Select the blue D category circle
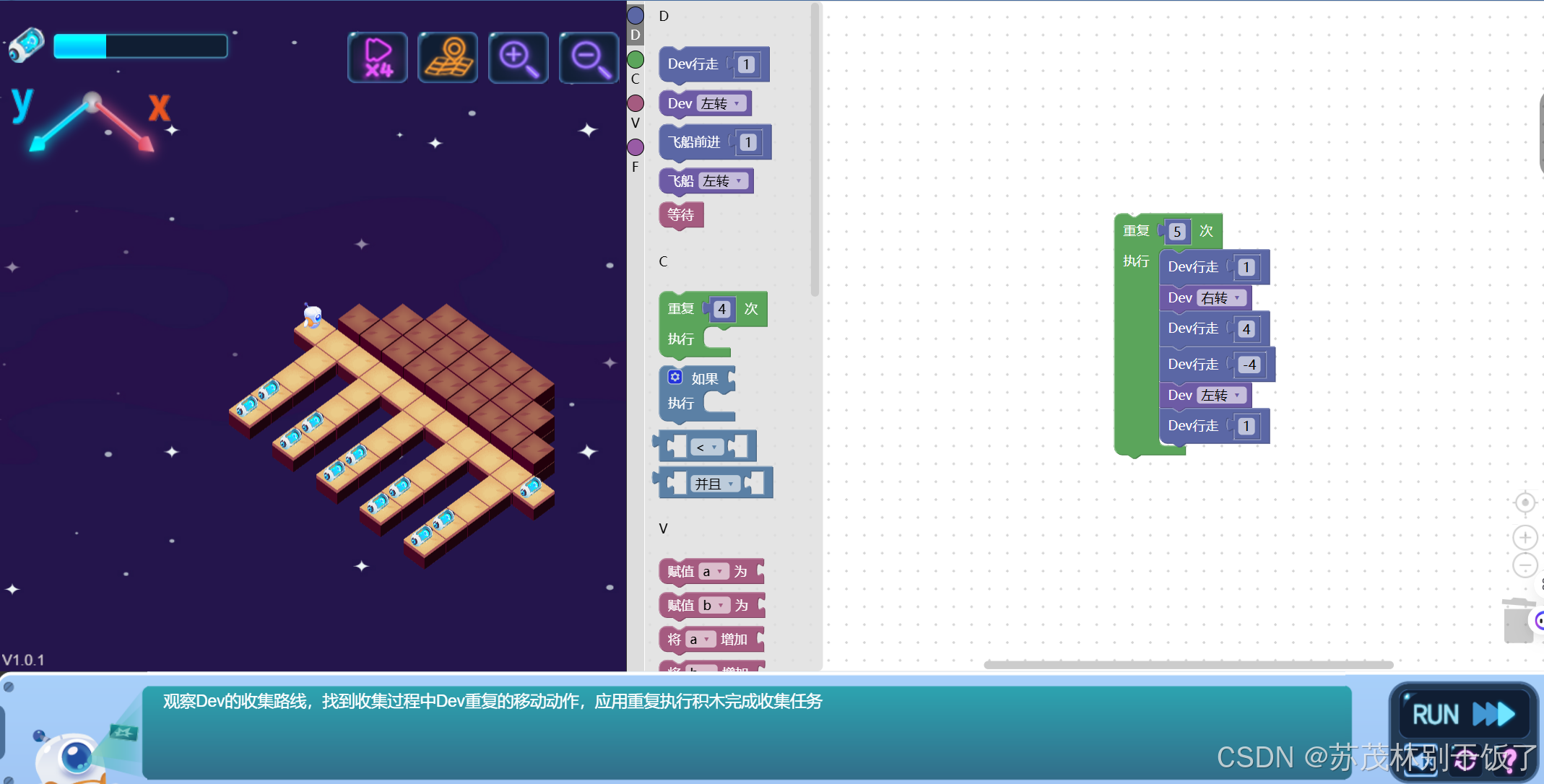 636,15
